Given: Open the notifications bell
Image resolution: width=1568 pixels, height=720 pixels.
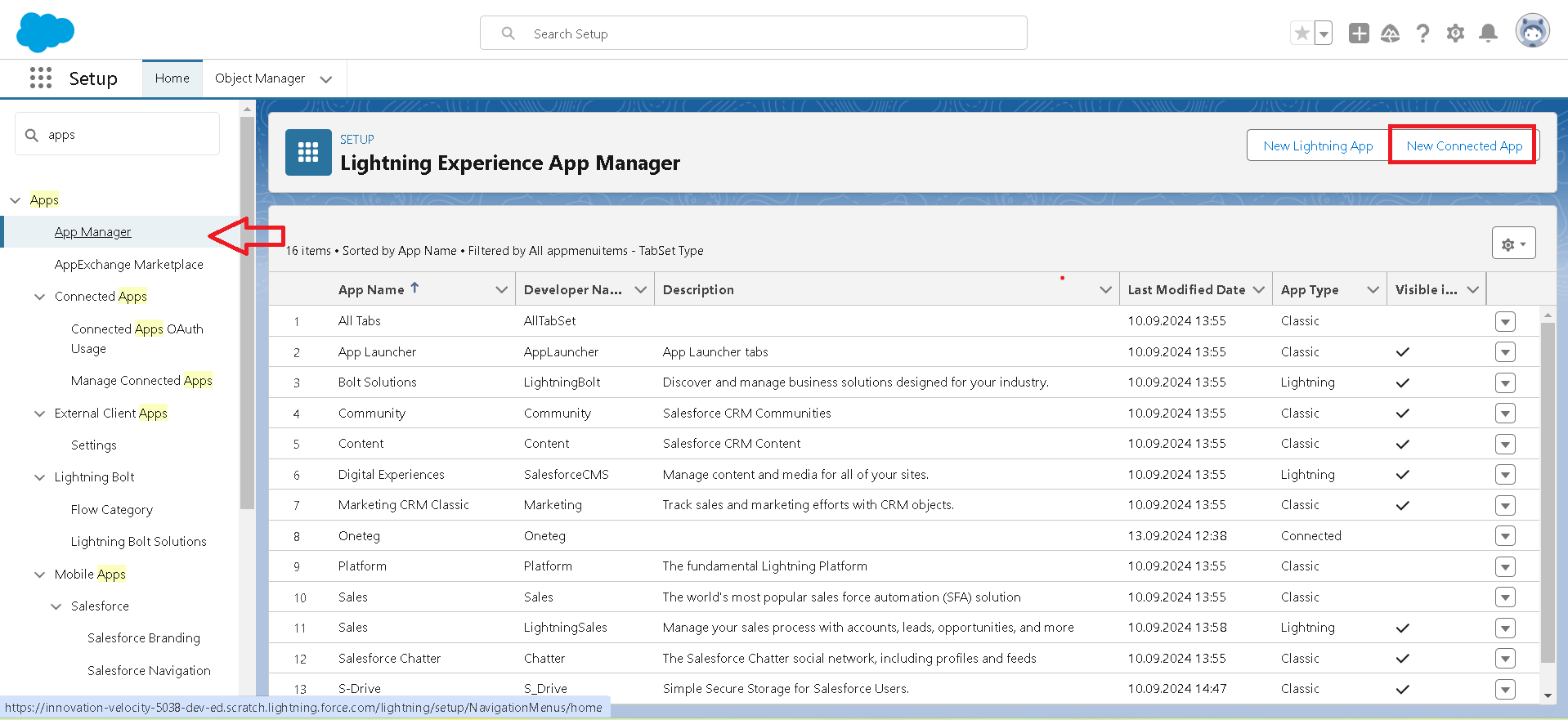Looking at the screenshot, I should [x=1488, y=34].
